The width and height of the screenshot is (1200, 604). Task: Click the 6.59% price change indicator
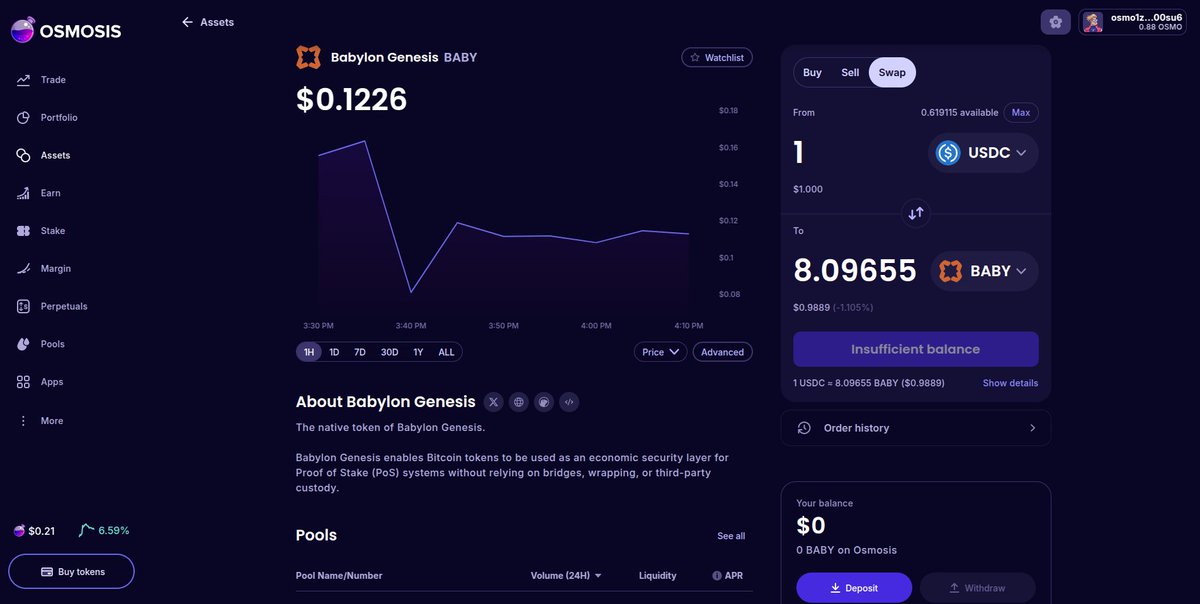tap(105, 531)
